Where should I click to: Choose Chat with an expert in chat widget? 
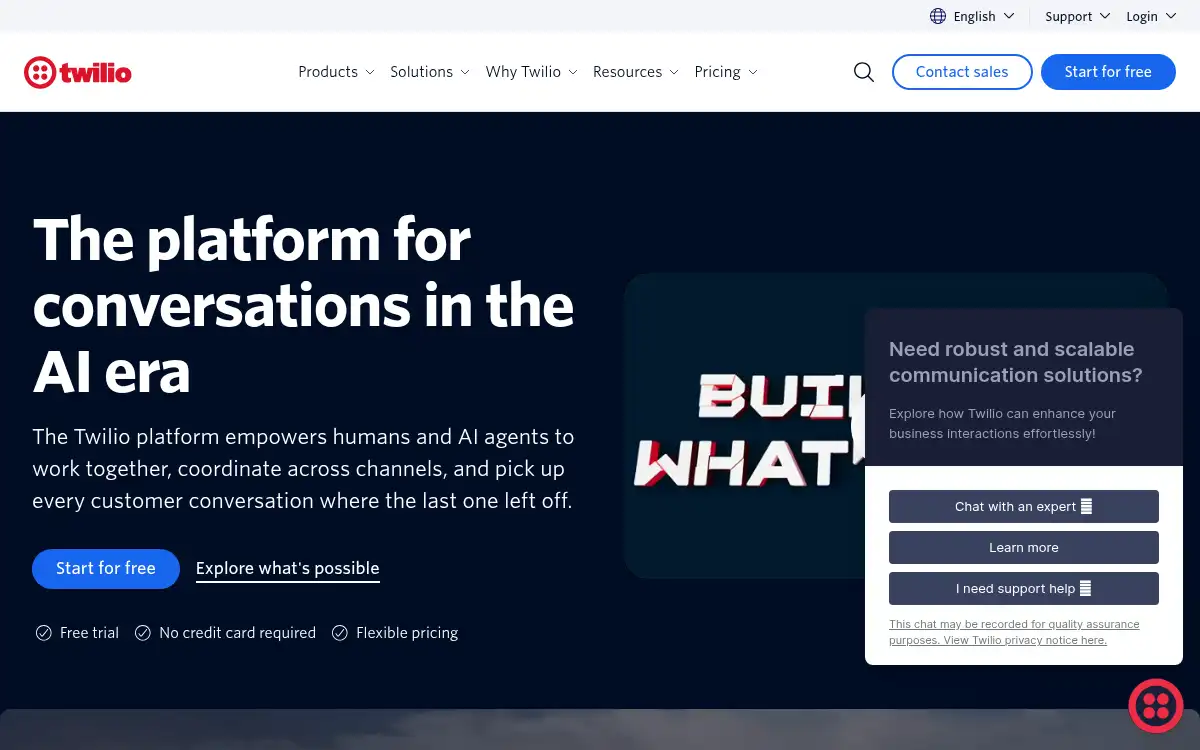[1024, 506]
